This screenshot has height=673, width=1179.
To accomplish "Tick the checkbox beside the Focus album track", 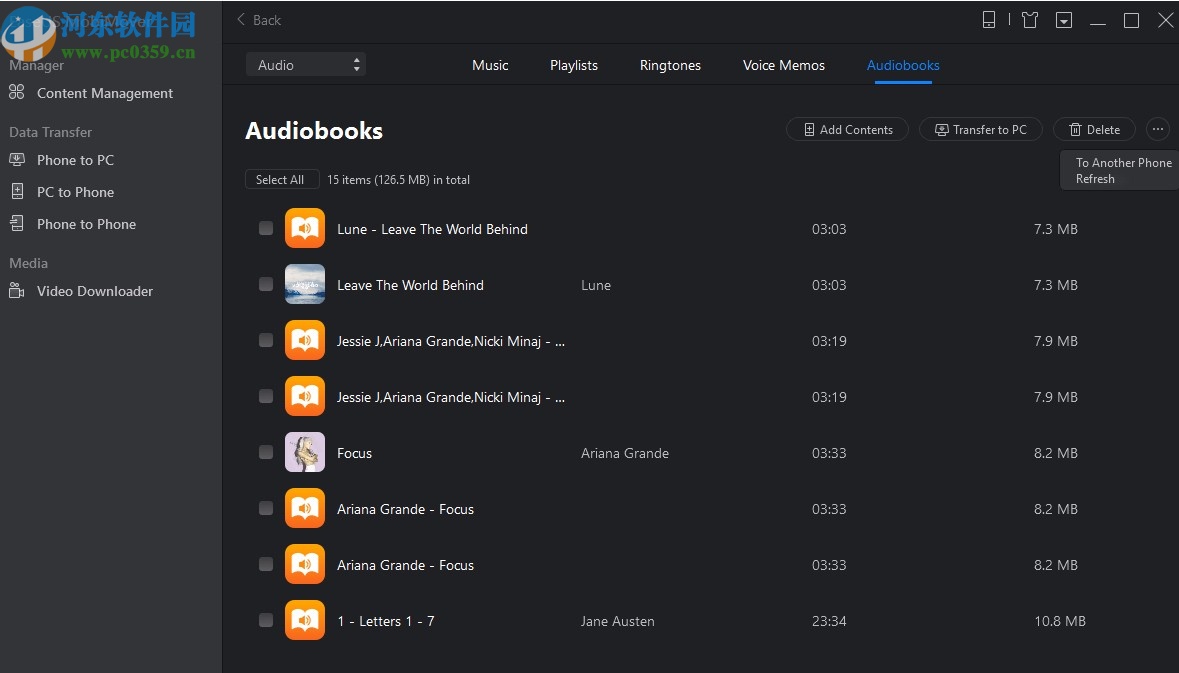I will point(265,453).
